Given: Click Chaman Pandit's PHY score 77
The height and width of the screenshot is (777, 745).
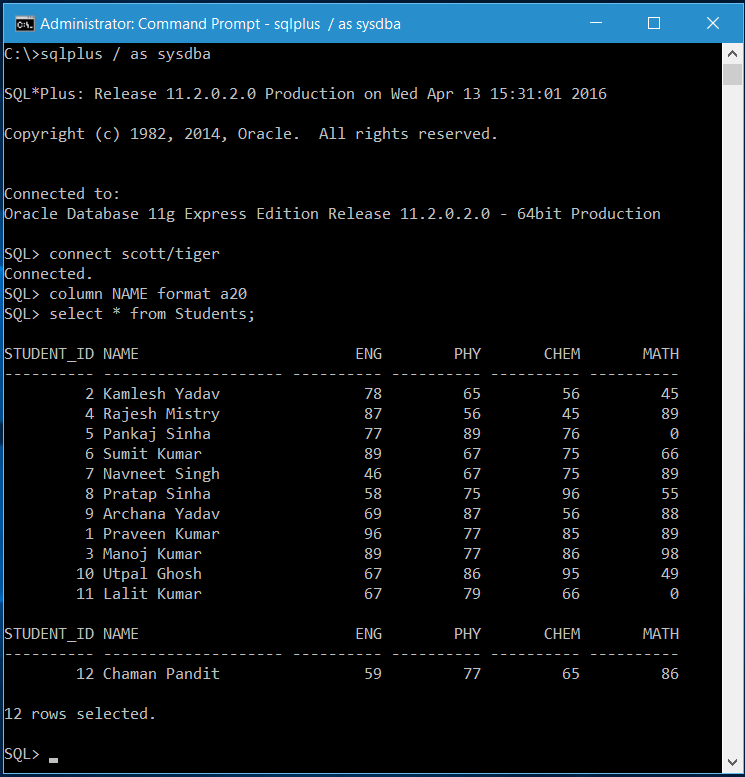Looking at the screenshot, I should click(x=472, y=673).
